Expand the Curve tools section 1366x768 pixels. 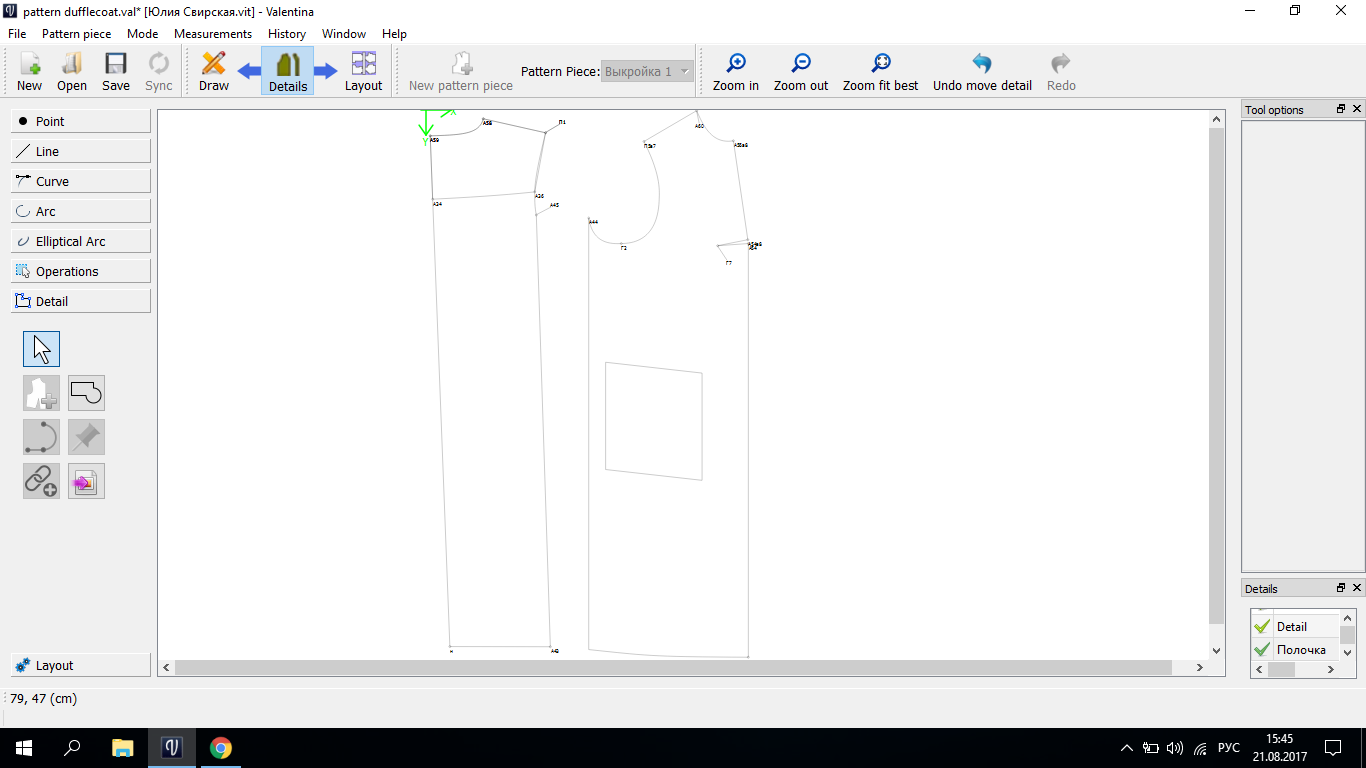coord(81,181)
